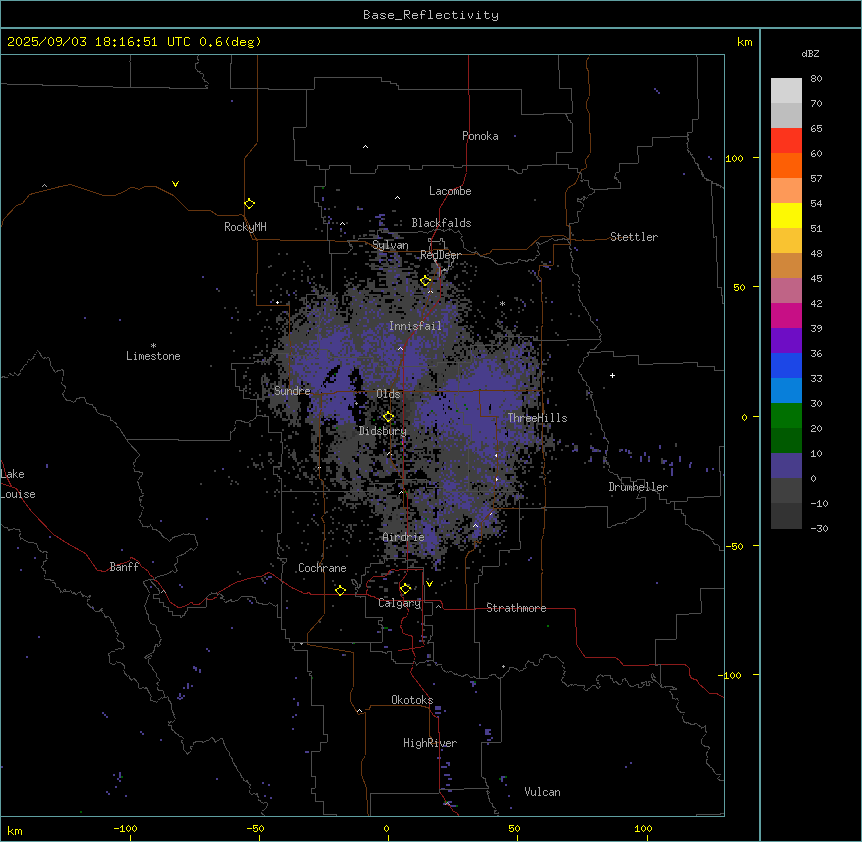862x842 pixels.
Task: Select the gold 48-51 dBZ legend swatch
Action: point(786,241)
